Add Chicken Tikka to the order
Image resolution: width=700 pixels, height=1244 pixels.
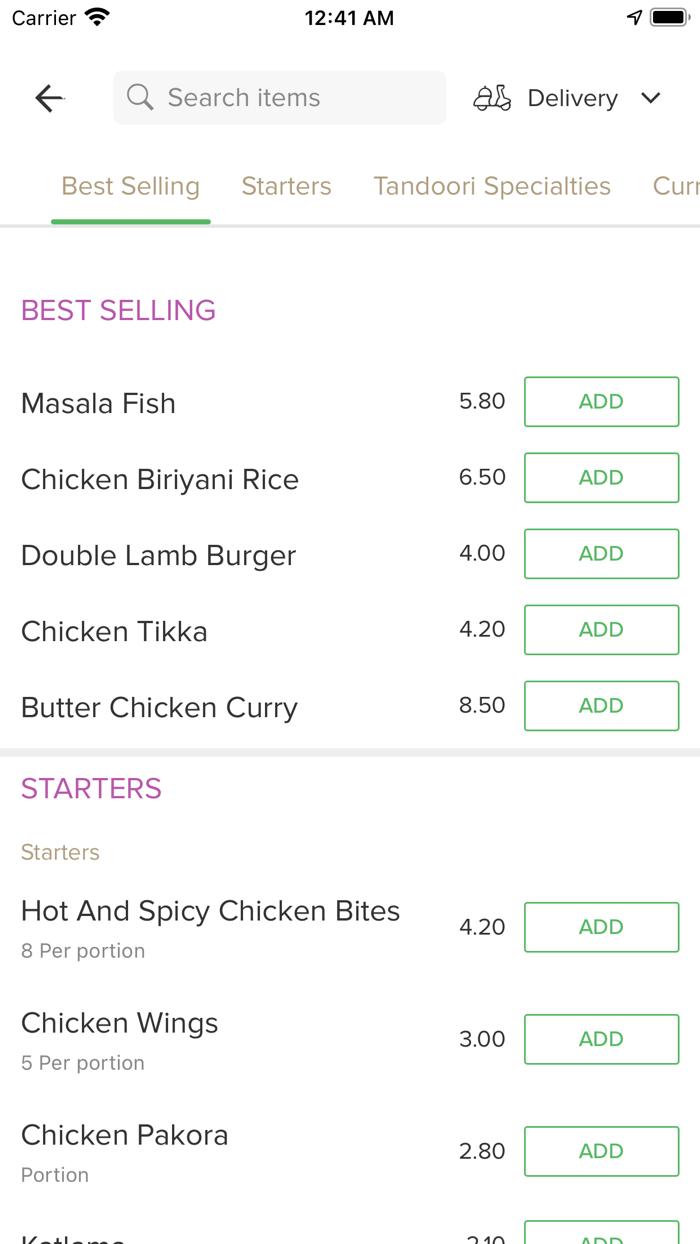click(x=601, y=629)
